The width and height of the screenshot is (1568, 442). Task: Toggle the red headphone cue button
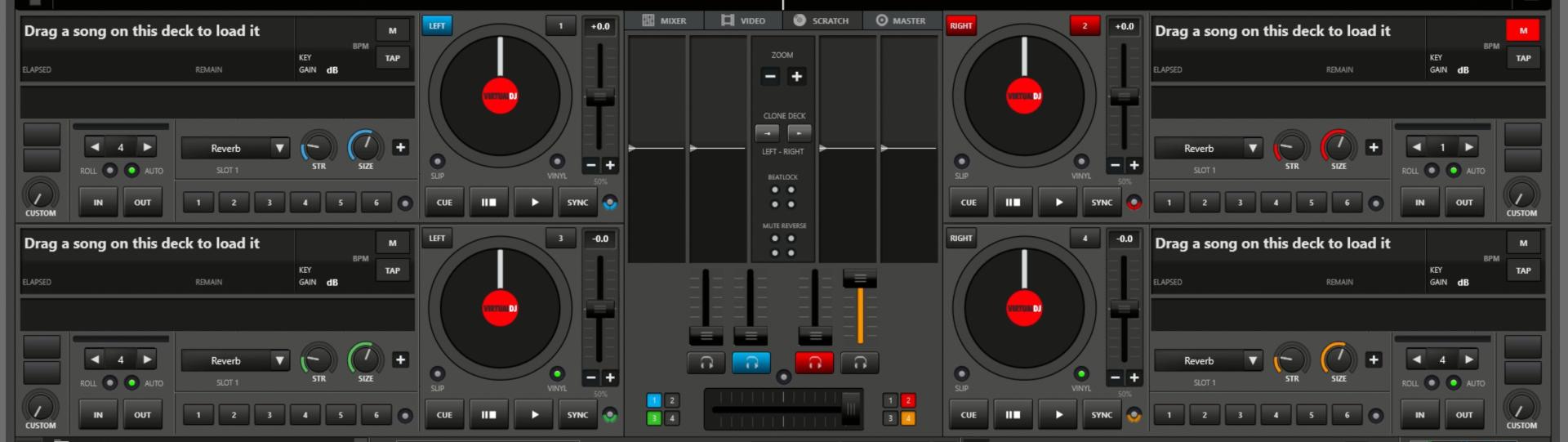click(814, 362)
